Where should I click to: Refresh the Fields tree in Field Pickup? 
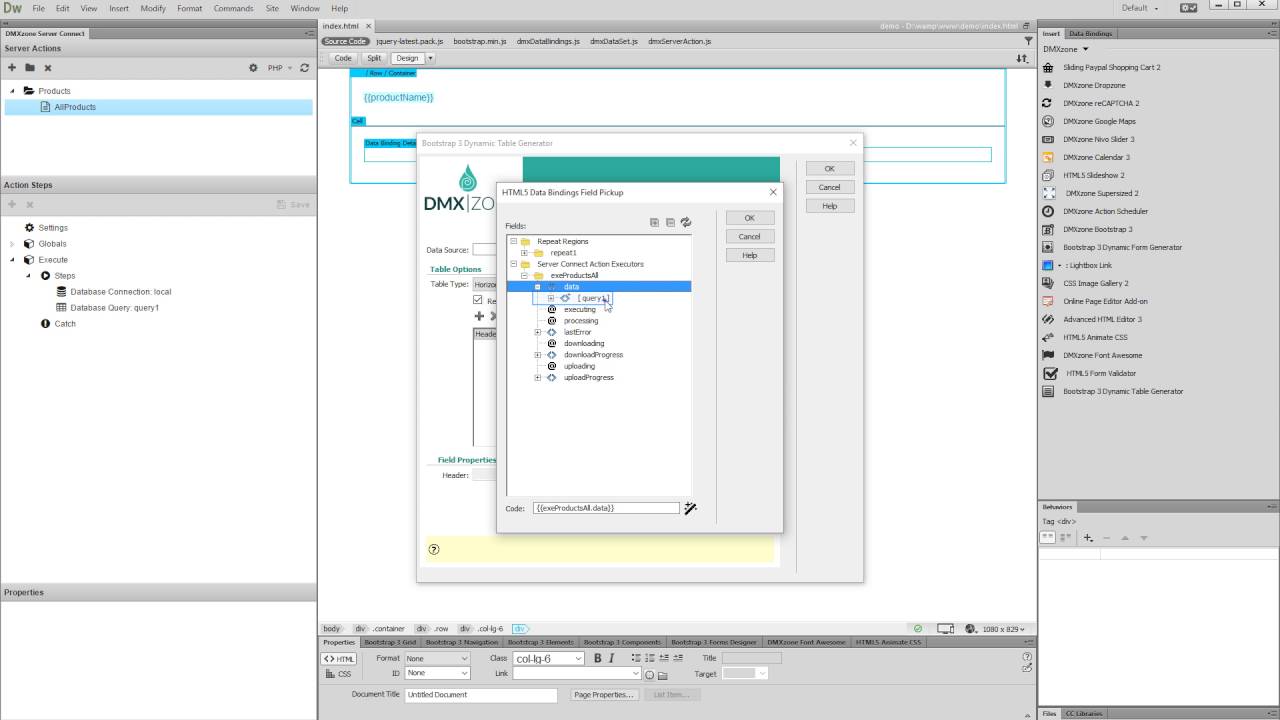click(686, 222)
